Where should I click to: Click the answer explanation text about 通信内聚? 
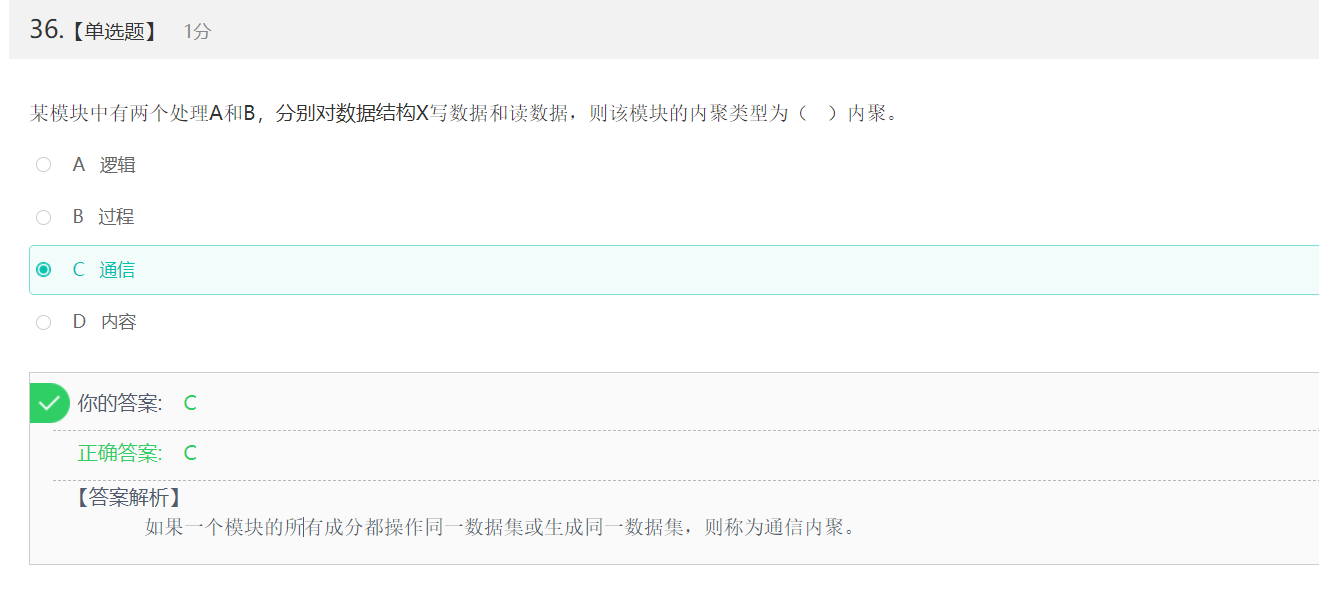(x=501, y=527)
